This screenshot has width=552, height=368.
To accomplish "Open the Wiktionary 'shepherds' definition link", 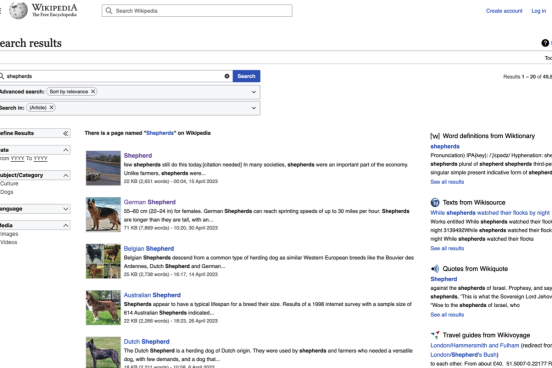I will [x=445, y=146].
